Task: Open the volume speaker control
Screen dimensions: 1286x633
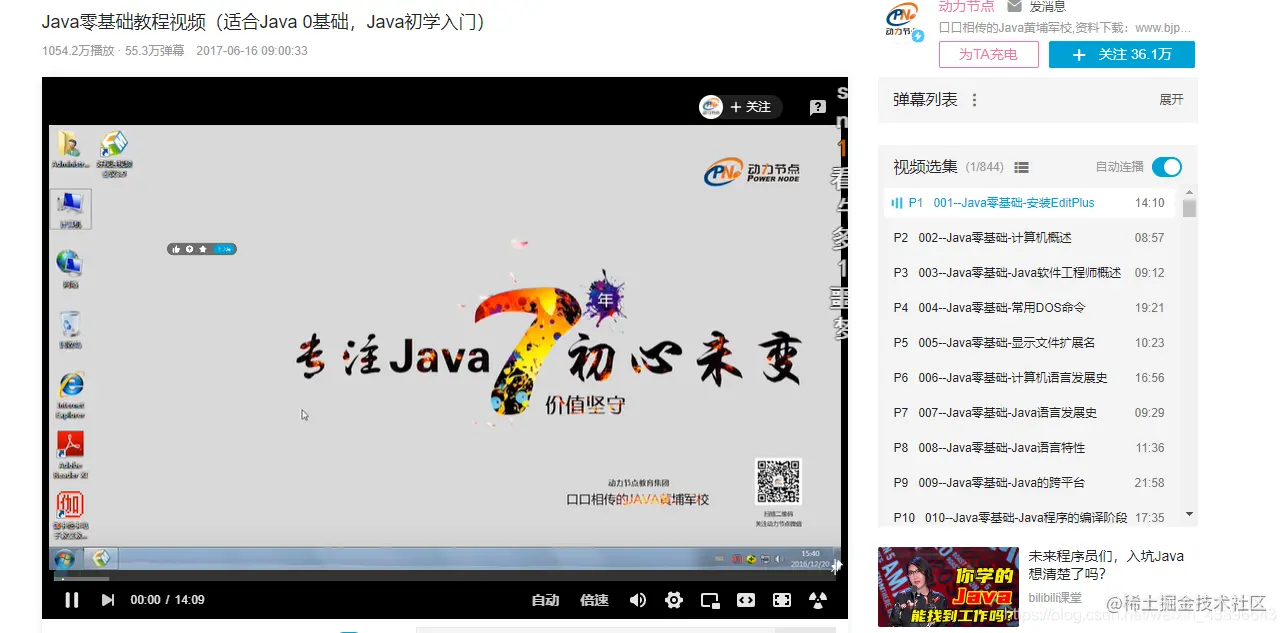Action: tap(638, 600)
